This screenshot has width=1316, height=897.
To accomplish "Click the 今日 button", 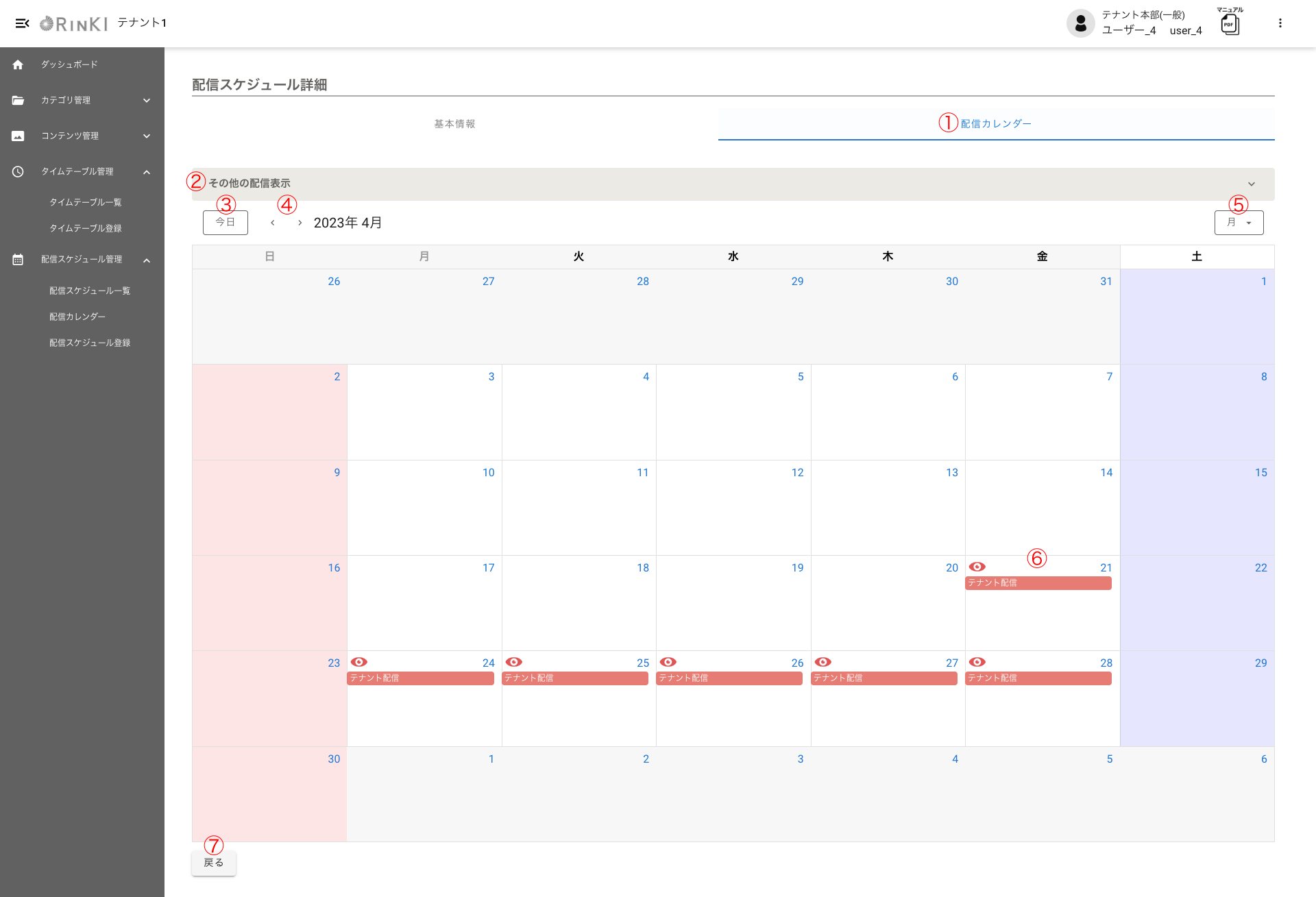I will pyautogui.click(x=225, y=223).
